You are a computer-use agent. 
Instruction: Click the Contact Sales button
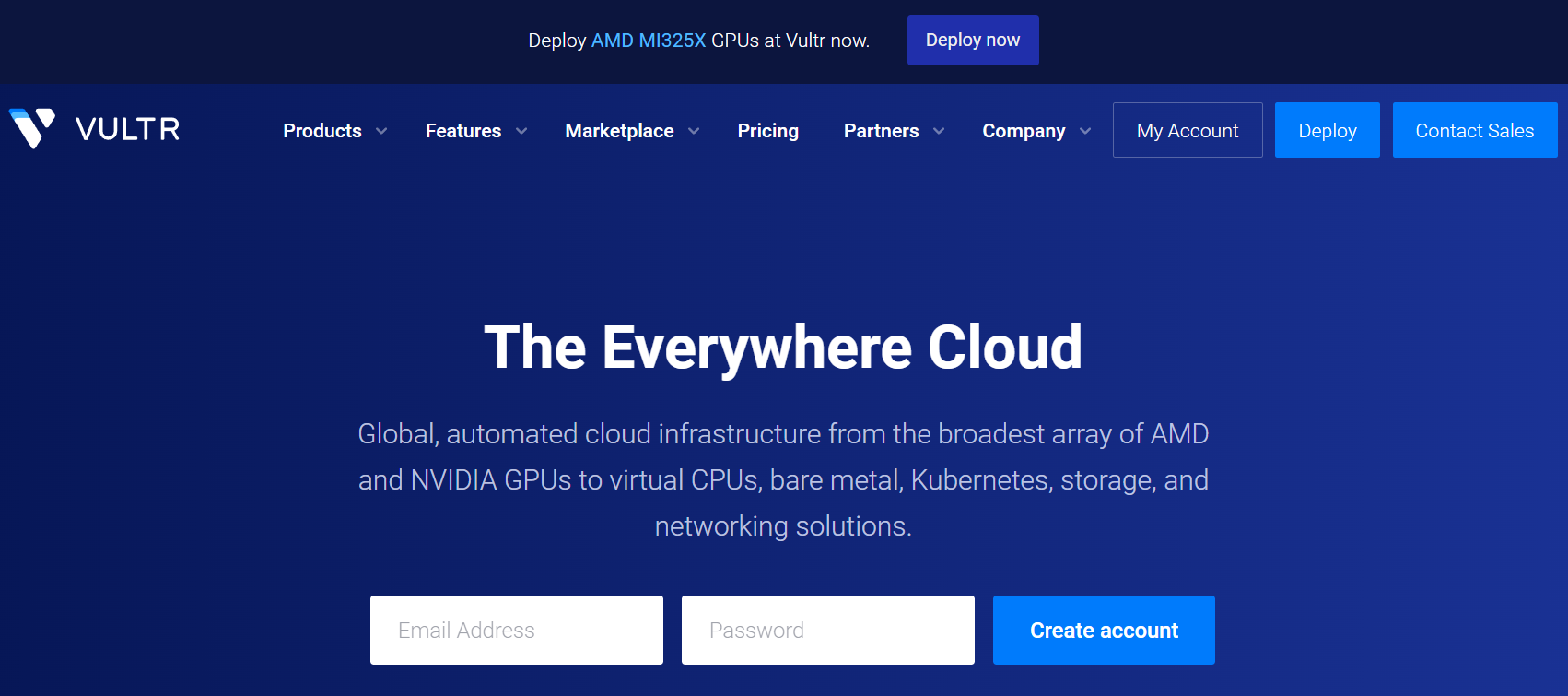click(x=1475, y=130)
